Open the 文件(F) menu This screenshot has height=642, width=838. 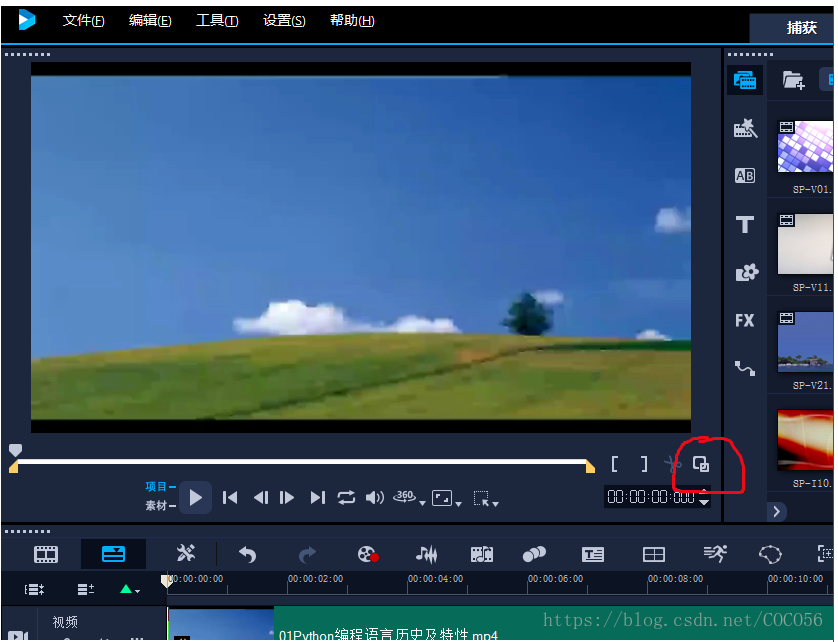[x=83, y=21]
